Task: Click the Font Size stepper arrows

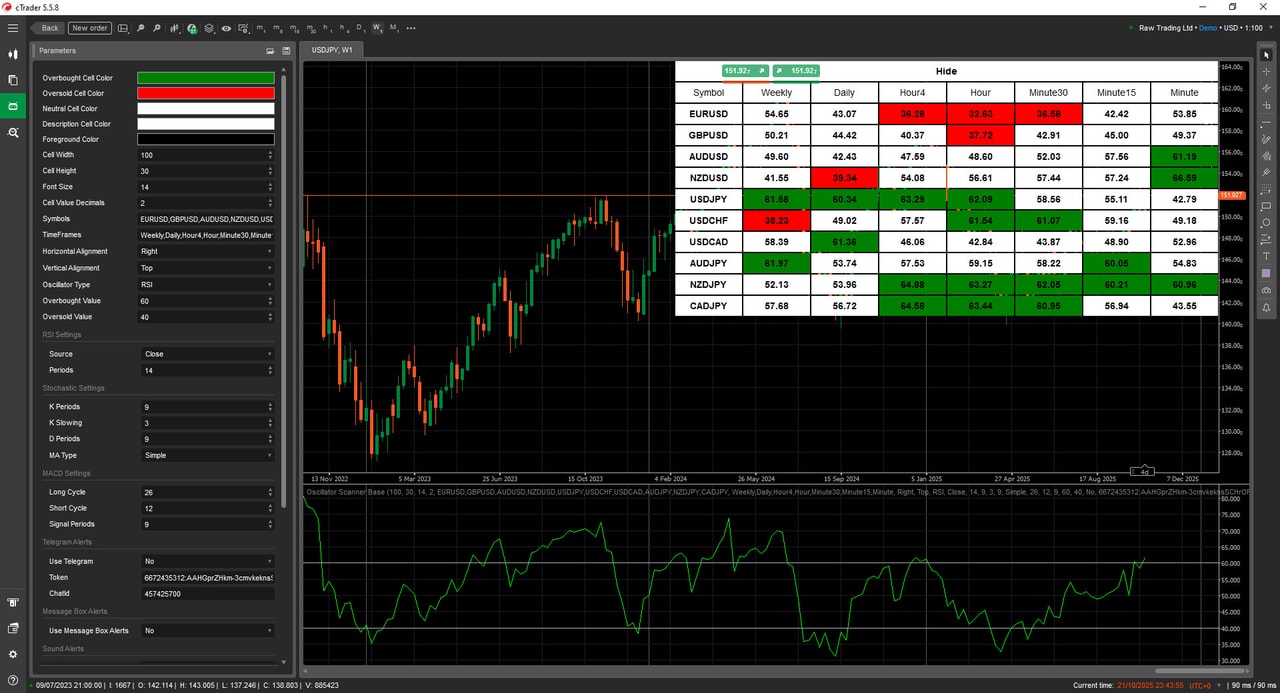Action: (x=270, y=187)
